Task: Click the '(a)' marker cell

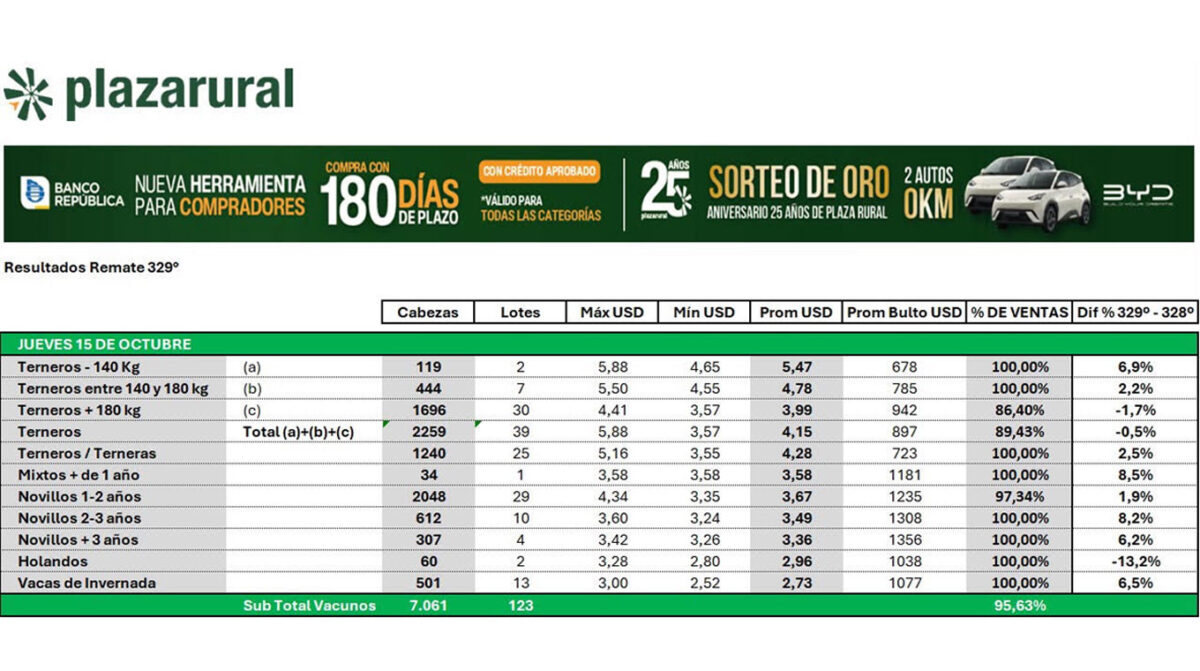Action: (x=252, y=367)
